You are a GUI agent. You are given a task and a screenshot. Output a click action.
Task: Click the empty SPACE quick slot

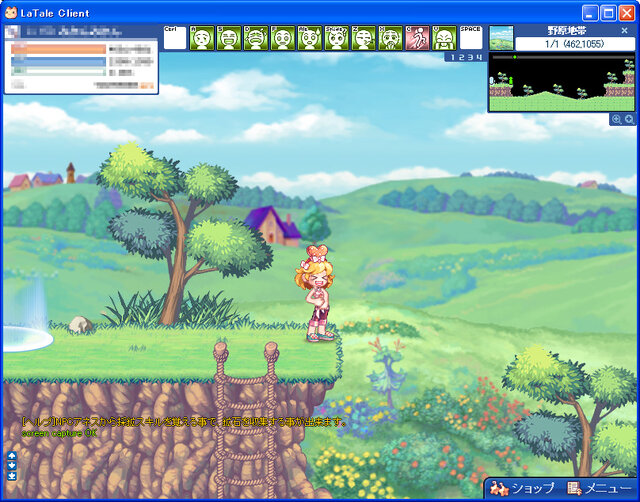point(471,38)
